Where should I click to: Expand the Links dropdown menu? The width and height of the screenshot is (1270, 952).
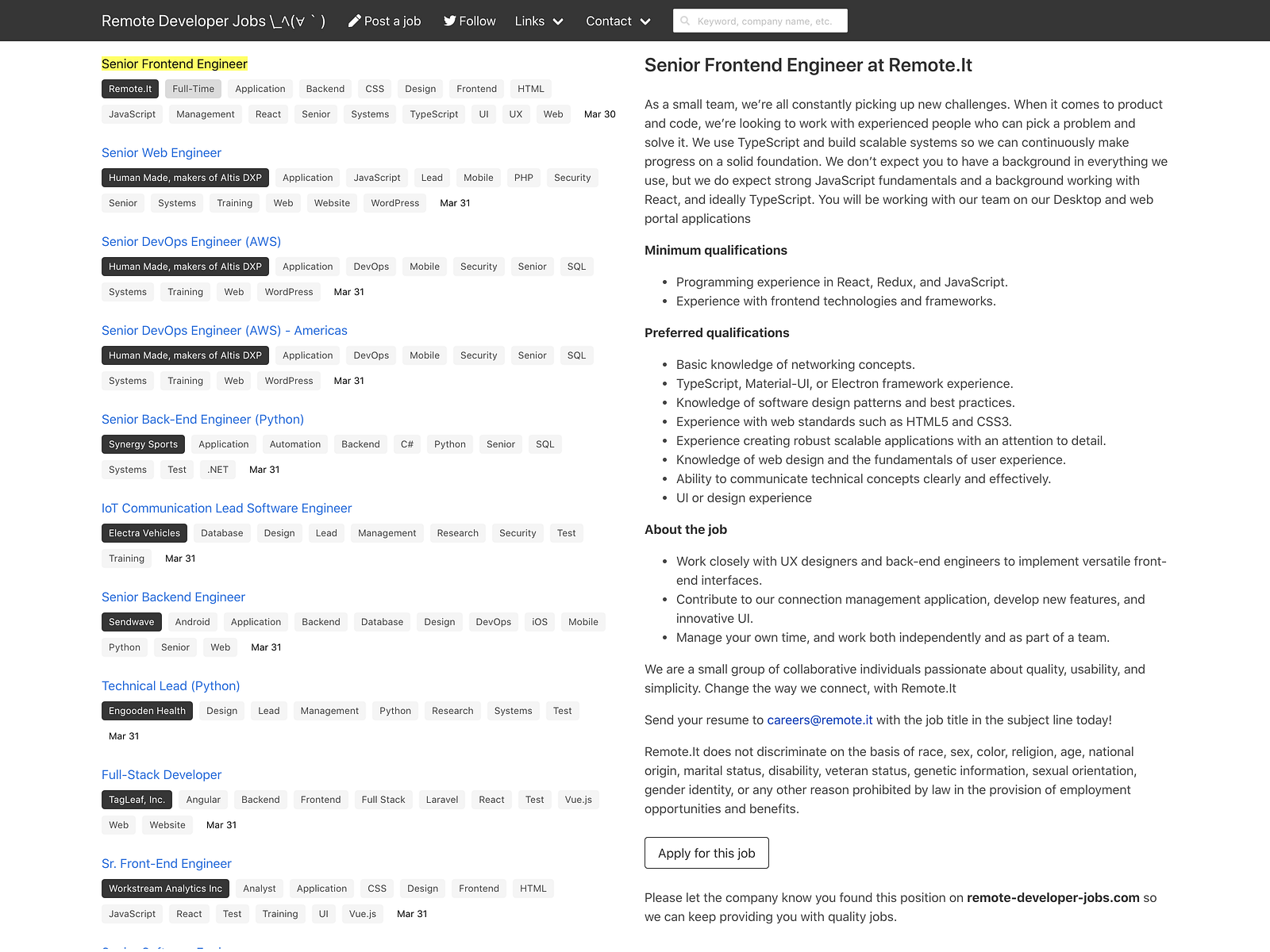tap(539, 21)
